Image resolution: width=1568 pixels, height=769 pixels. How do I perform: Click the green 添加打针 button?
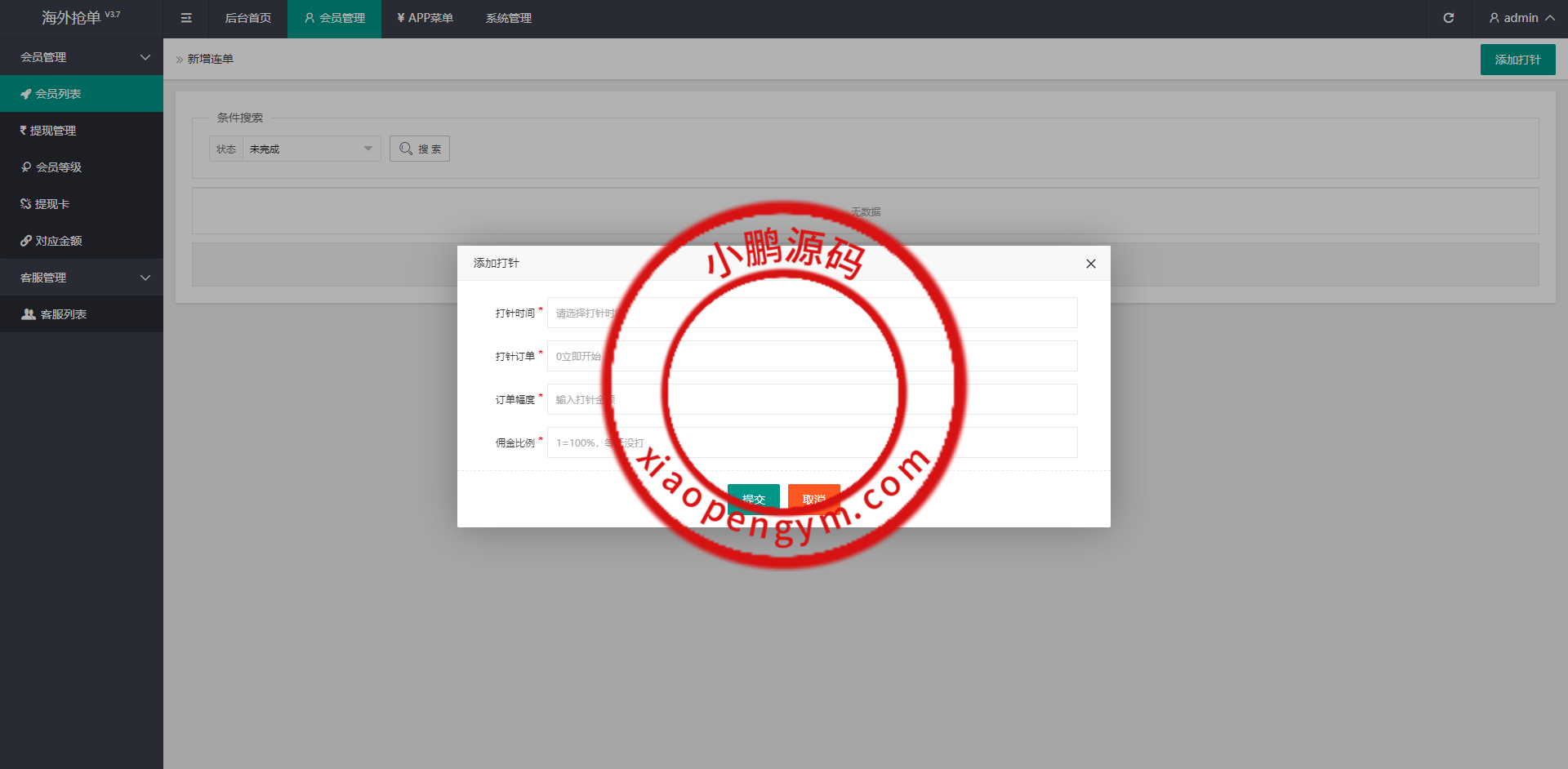[1517, 60]
